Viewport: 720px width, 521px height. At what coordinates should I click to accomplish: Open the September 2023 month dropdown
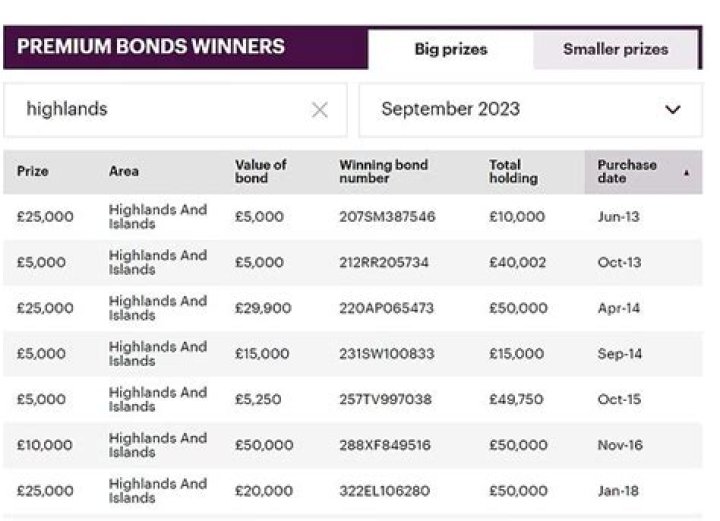point(529,110)
